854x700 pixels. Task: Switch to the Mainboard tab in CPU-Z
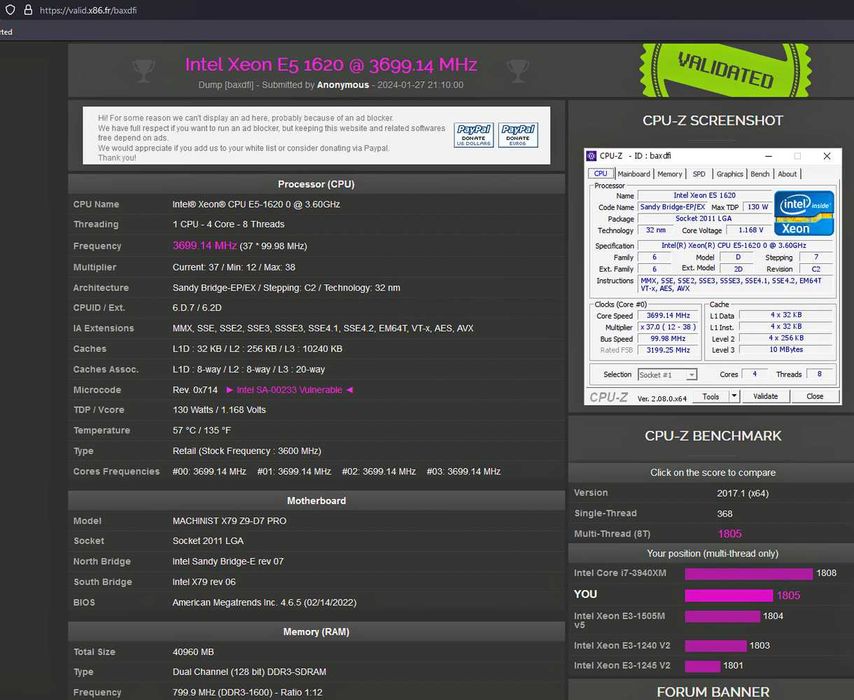coord(633,174)
